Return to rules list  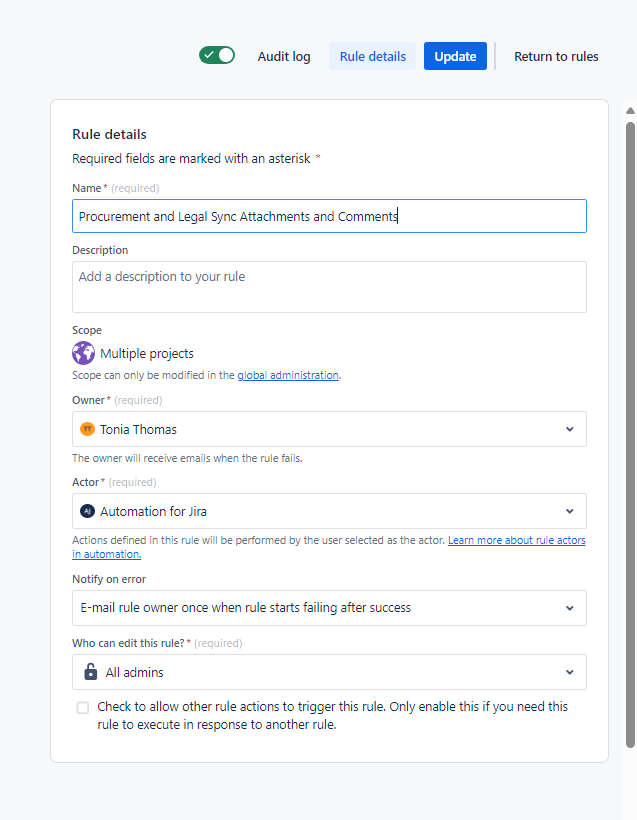coord(556,56)
